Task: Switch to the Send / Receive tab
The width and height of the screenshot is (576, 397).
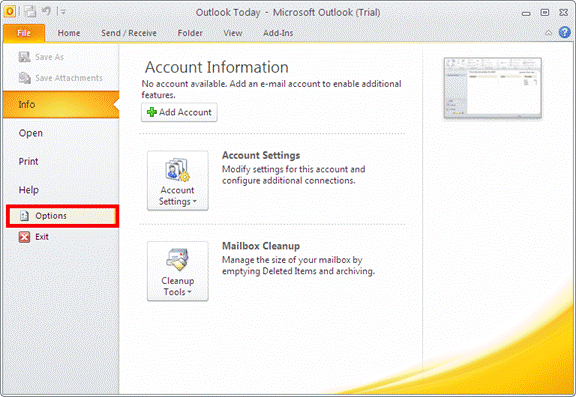Action: pyautogui.click(x=129, y=33)
